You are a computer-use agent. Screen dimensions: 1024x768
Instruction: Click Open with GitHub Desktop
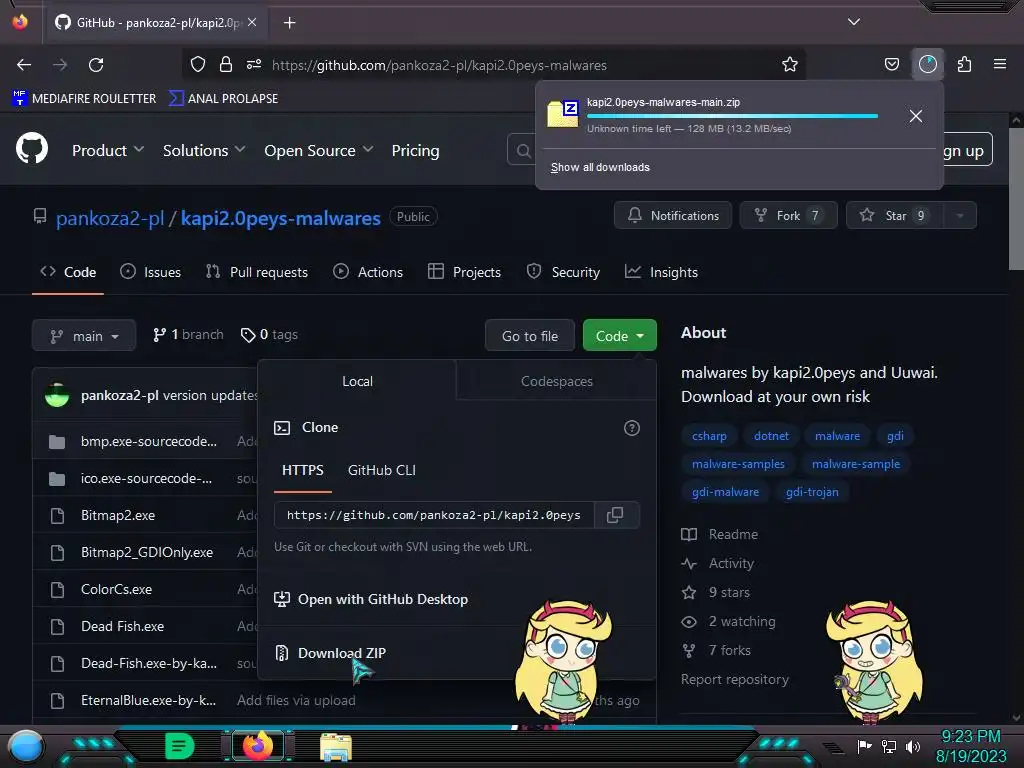371,599
